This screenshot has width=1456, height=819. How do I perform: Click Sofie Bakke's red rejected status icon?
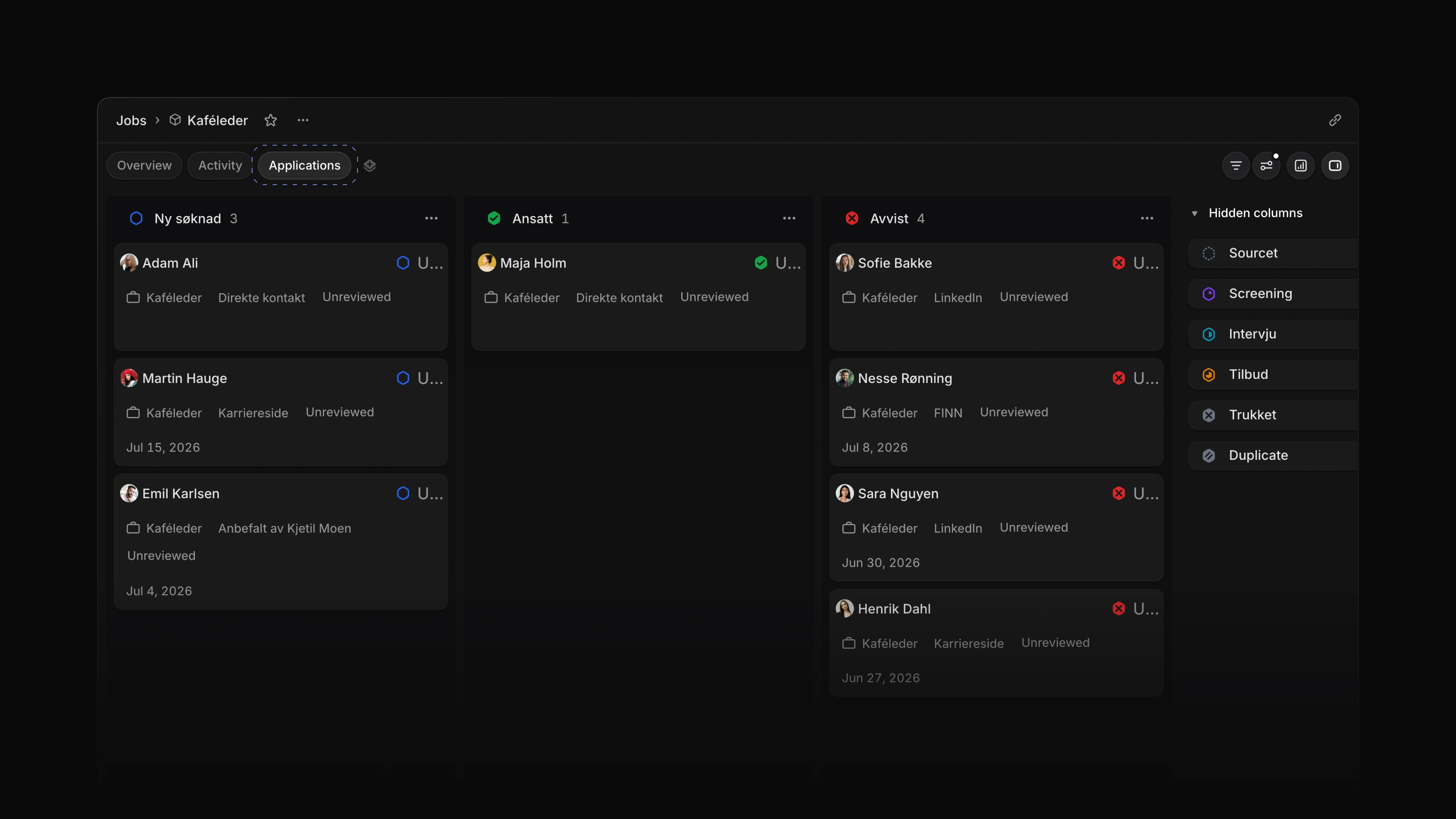point(1119,263)
